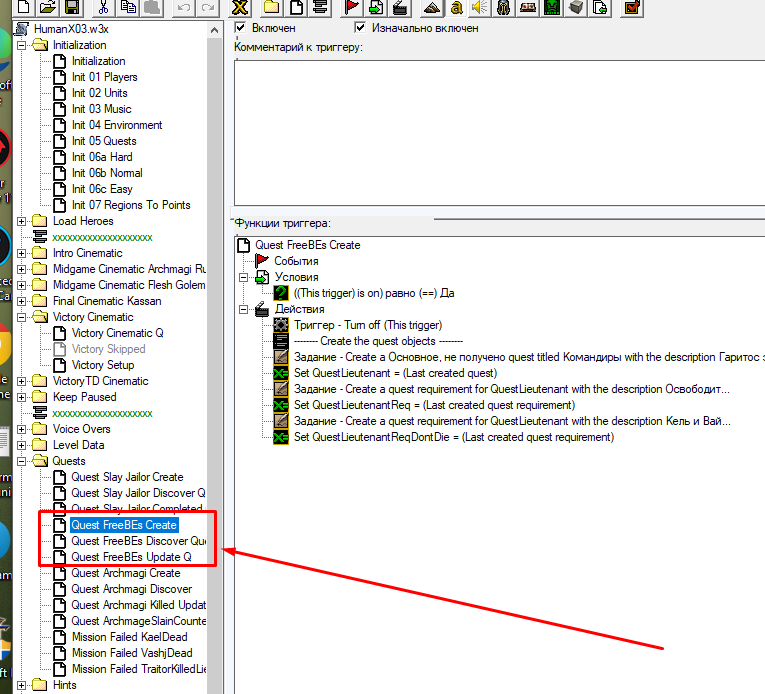Click the New Condition green arrow toolbar icon
The width and height of the screenshot is (765, 694).
(376, 7)
